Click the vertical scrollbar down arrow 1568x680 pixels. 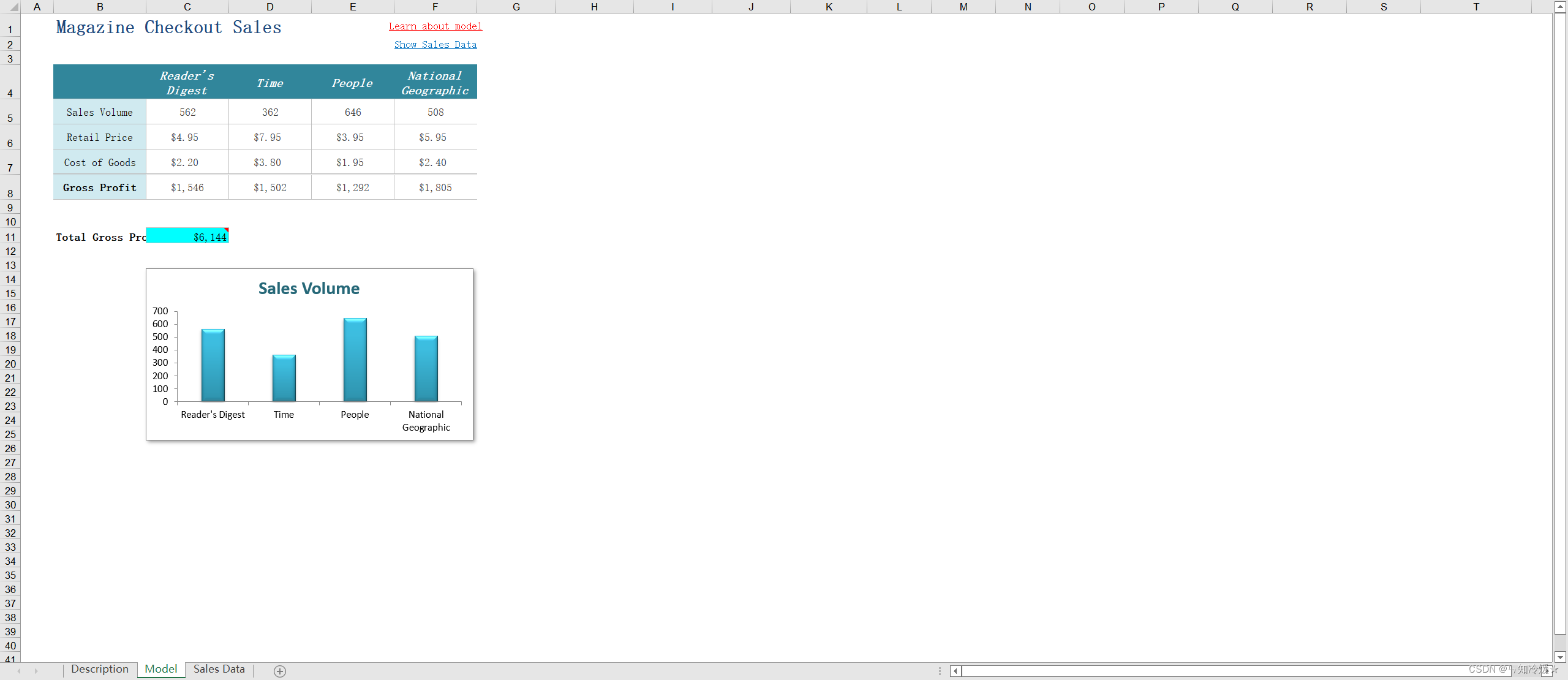point(1560,657)
